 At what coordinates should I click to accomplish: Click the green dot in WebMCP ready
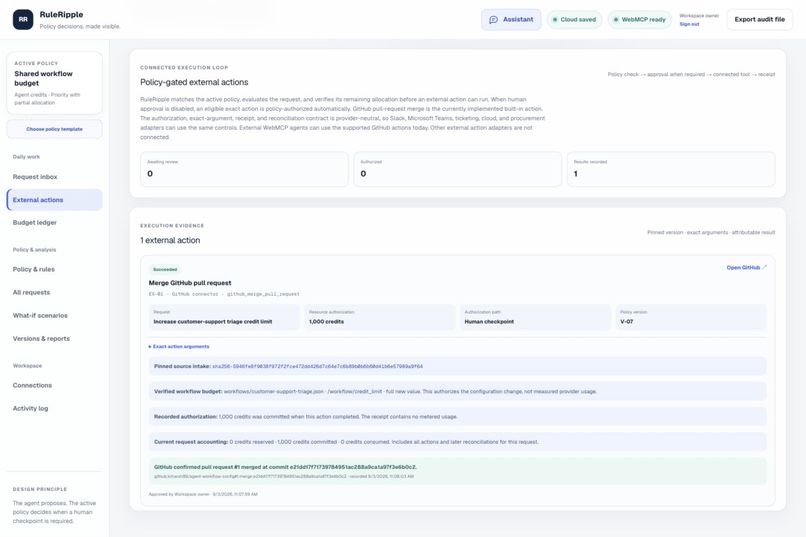click(x=616, y=20)
